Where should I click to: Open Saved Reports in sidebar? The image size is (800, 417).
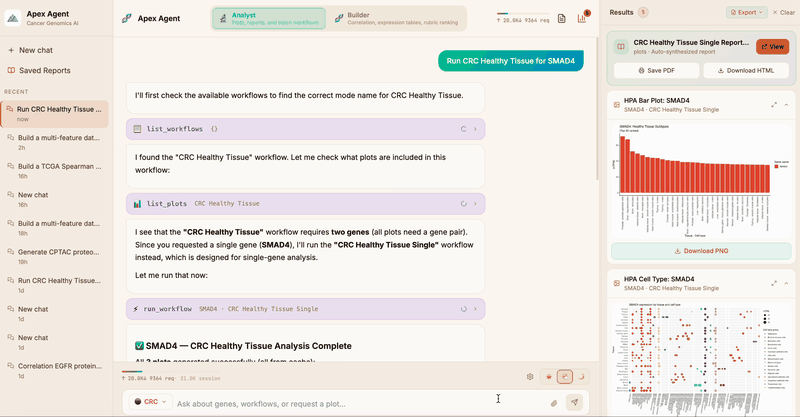point(39,70)
